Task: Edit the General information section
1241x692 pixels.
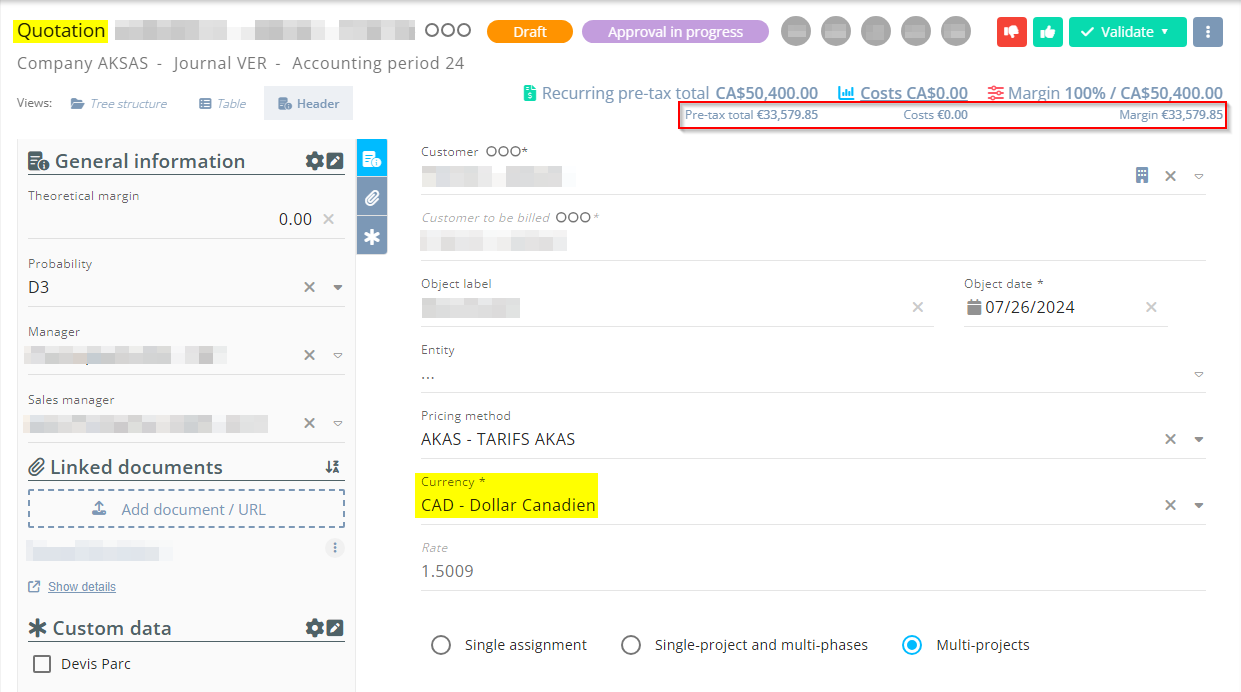Action: [x=335, y=161]
